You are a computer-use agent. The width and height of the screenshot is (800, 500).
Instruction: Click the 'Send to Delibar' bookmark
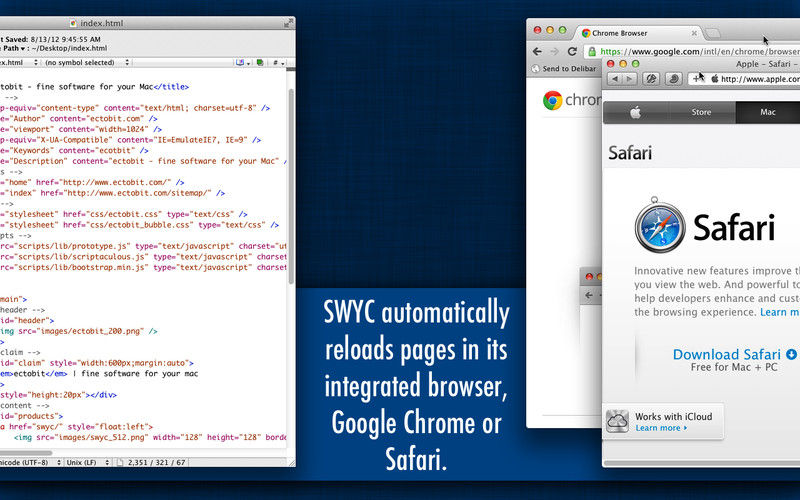pos(564,68)
